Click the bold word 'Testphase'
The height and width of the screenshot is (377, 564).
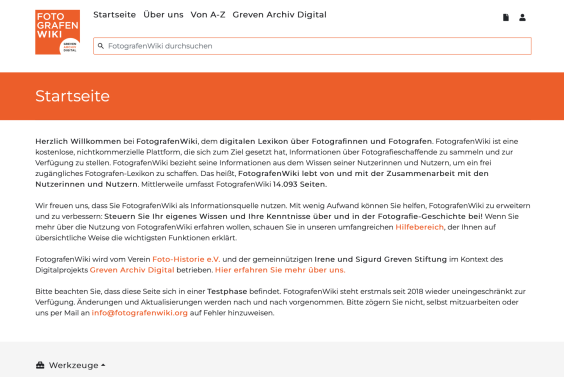227,291
